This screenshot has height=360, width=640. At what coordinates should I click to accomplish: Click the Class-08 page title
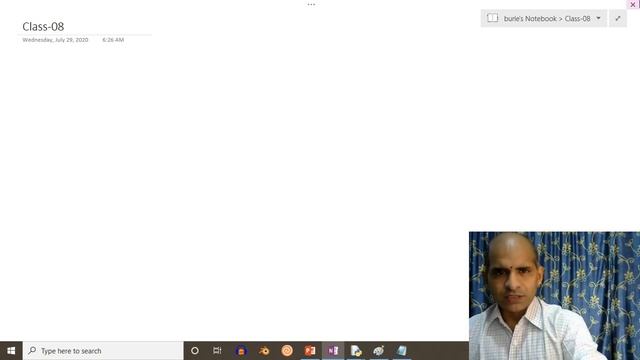coord(43,27)
